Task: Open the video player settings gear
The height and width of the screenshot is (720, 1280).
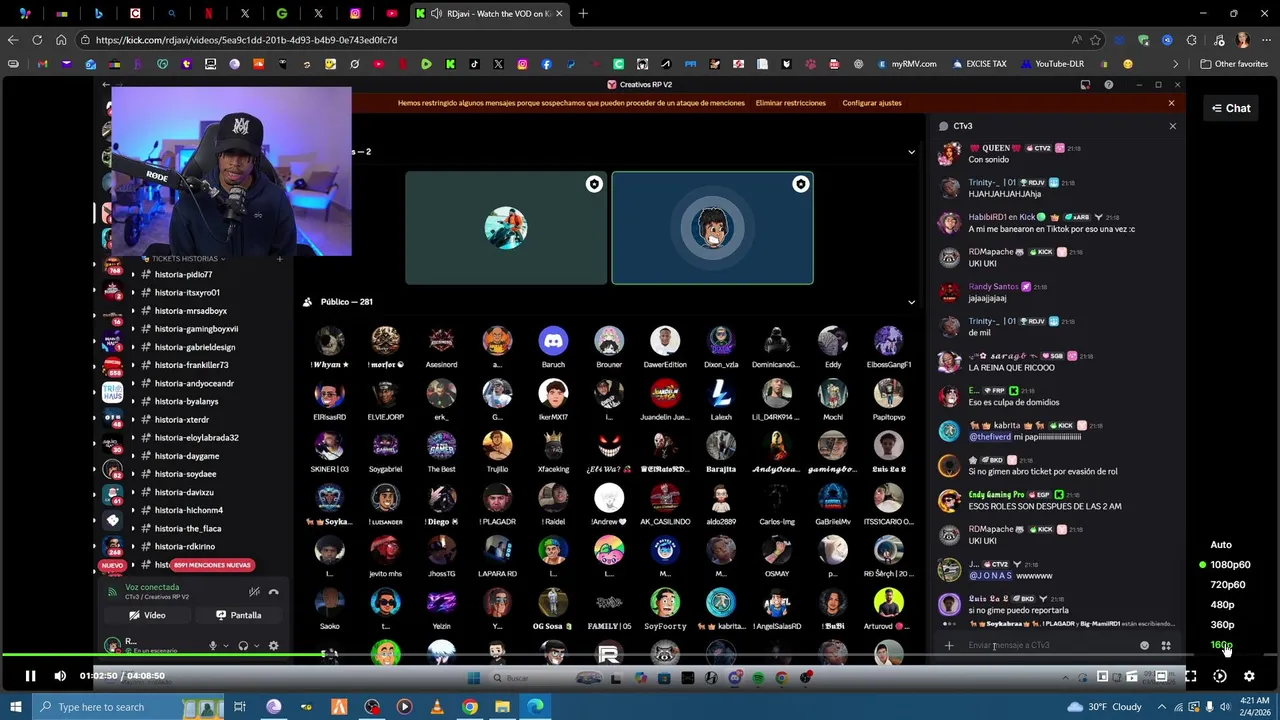Action: pos(1249,676)
